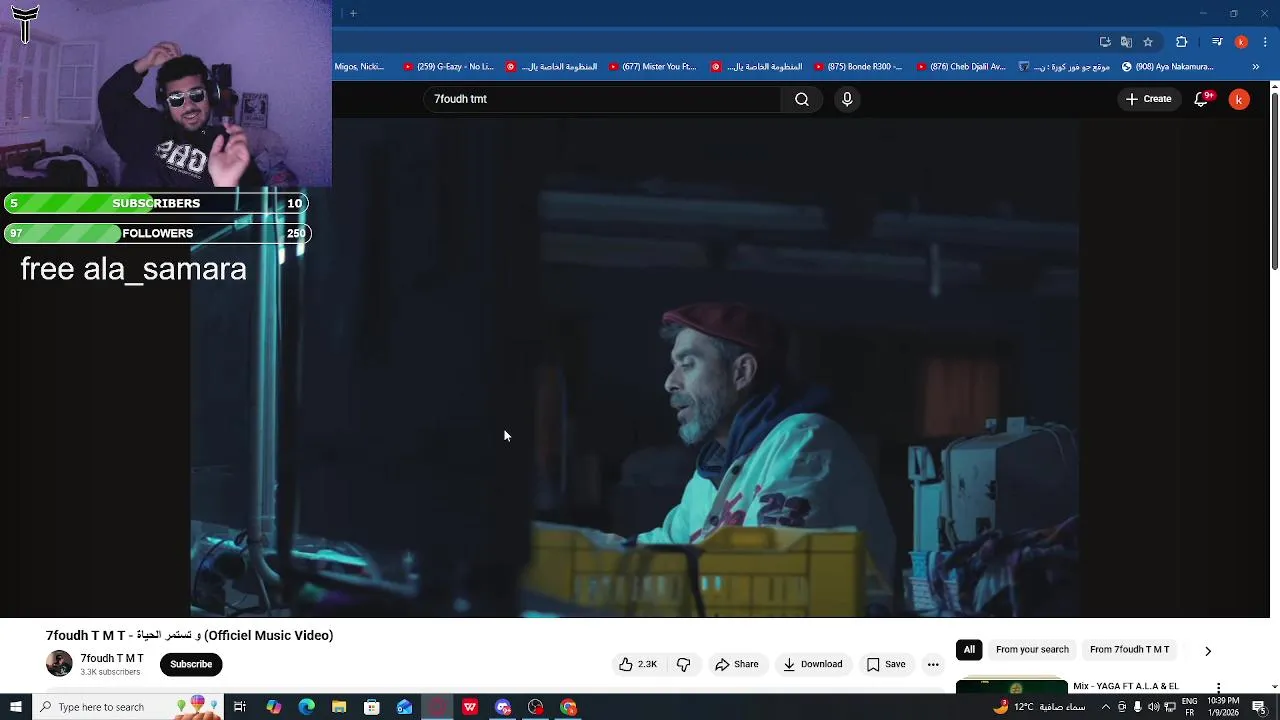Open the Windows notification center

click(x=1259, y=707)
